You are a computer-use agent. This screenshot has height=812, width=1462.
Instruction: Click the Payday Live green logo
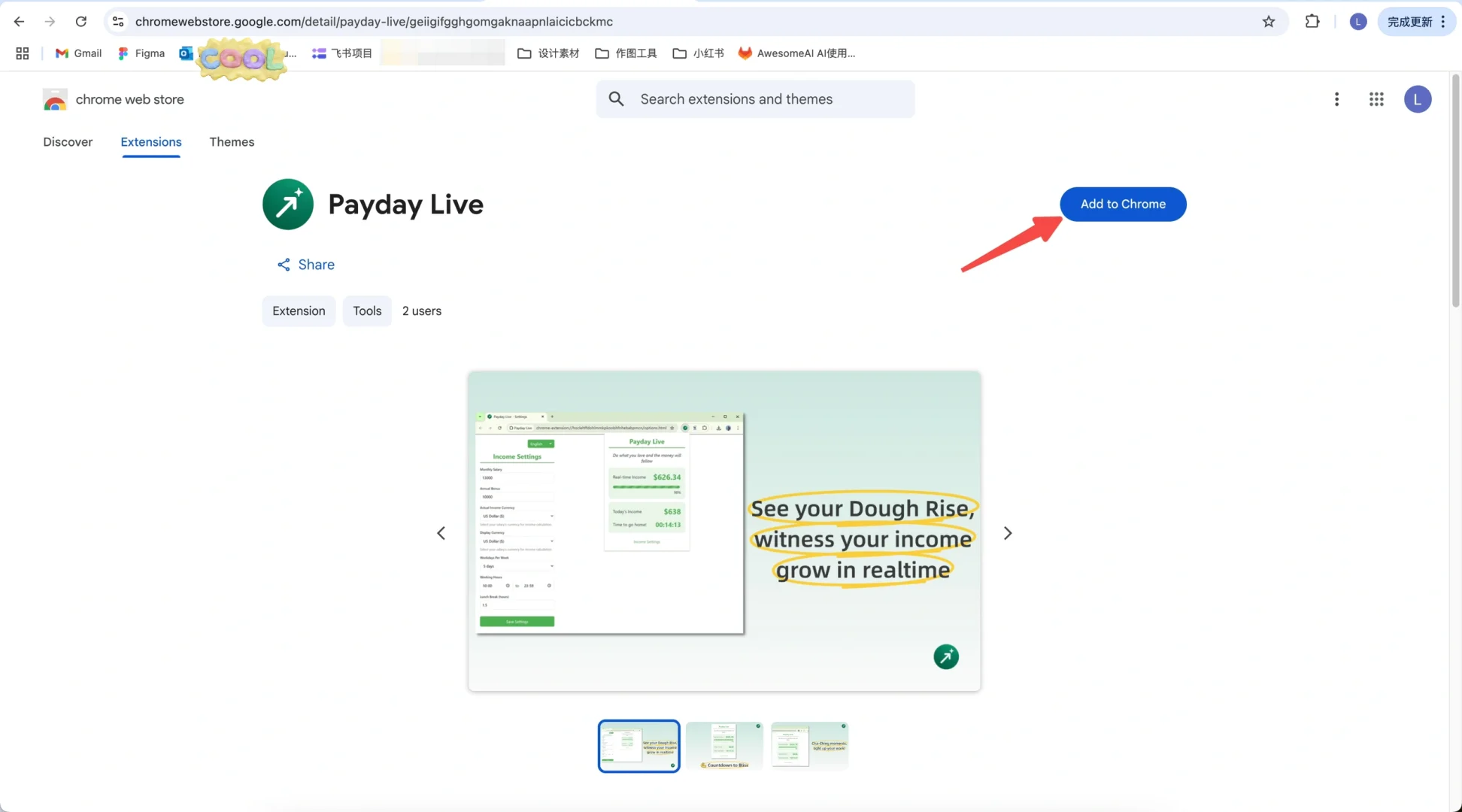288,205
